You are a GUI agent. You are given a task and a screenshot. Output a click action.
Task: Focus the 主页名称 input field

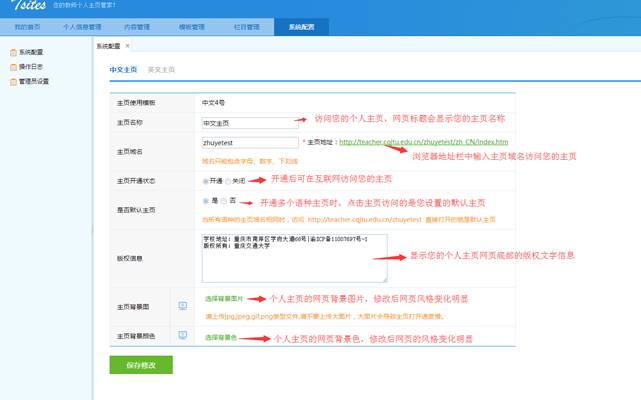tap(250, 123)
